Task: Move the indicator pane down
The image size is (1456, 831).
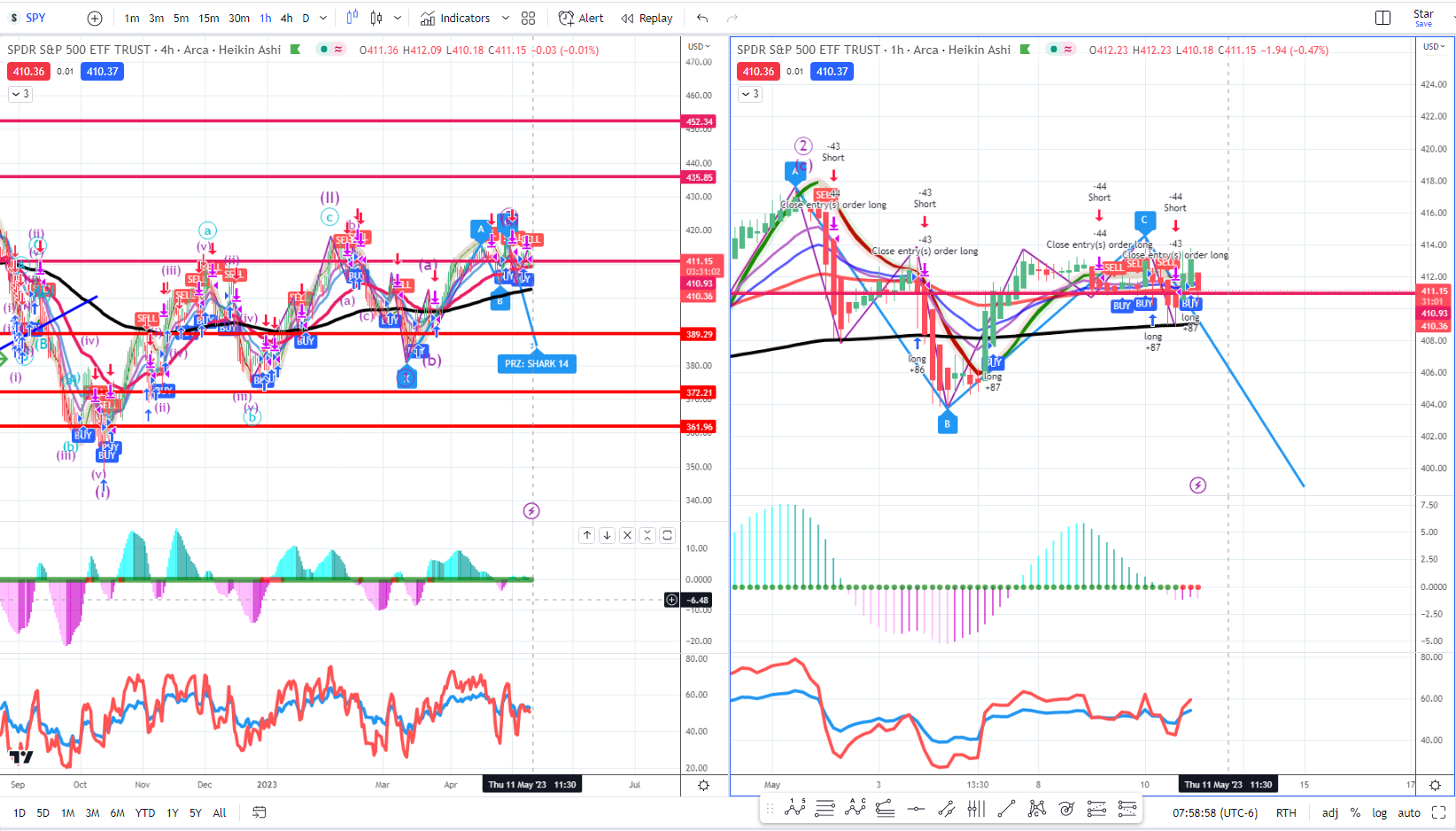Action: tap(607, 535)
